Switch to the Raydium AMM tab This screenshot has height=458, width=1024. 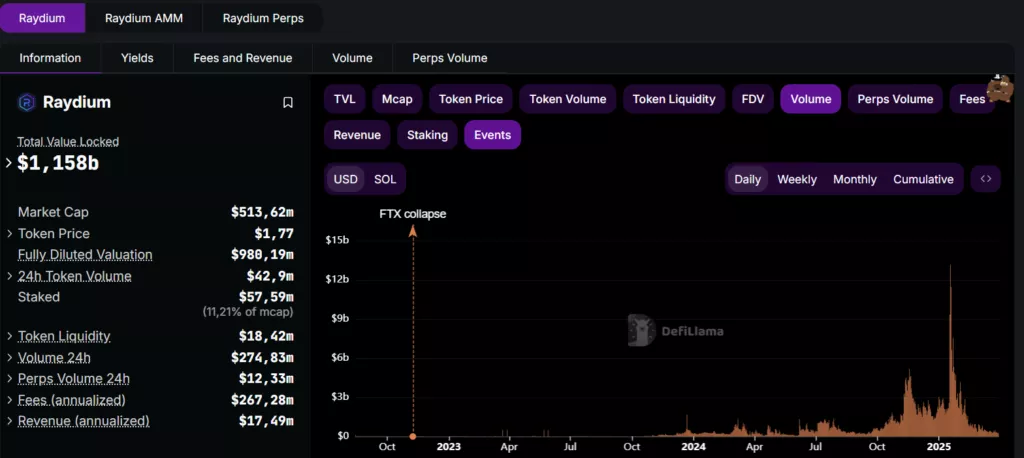(x=144, y=18)
